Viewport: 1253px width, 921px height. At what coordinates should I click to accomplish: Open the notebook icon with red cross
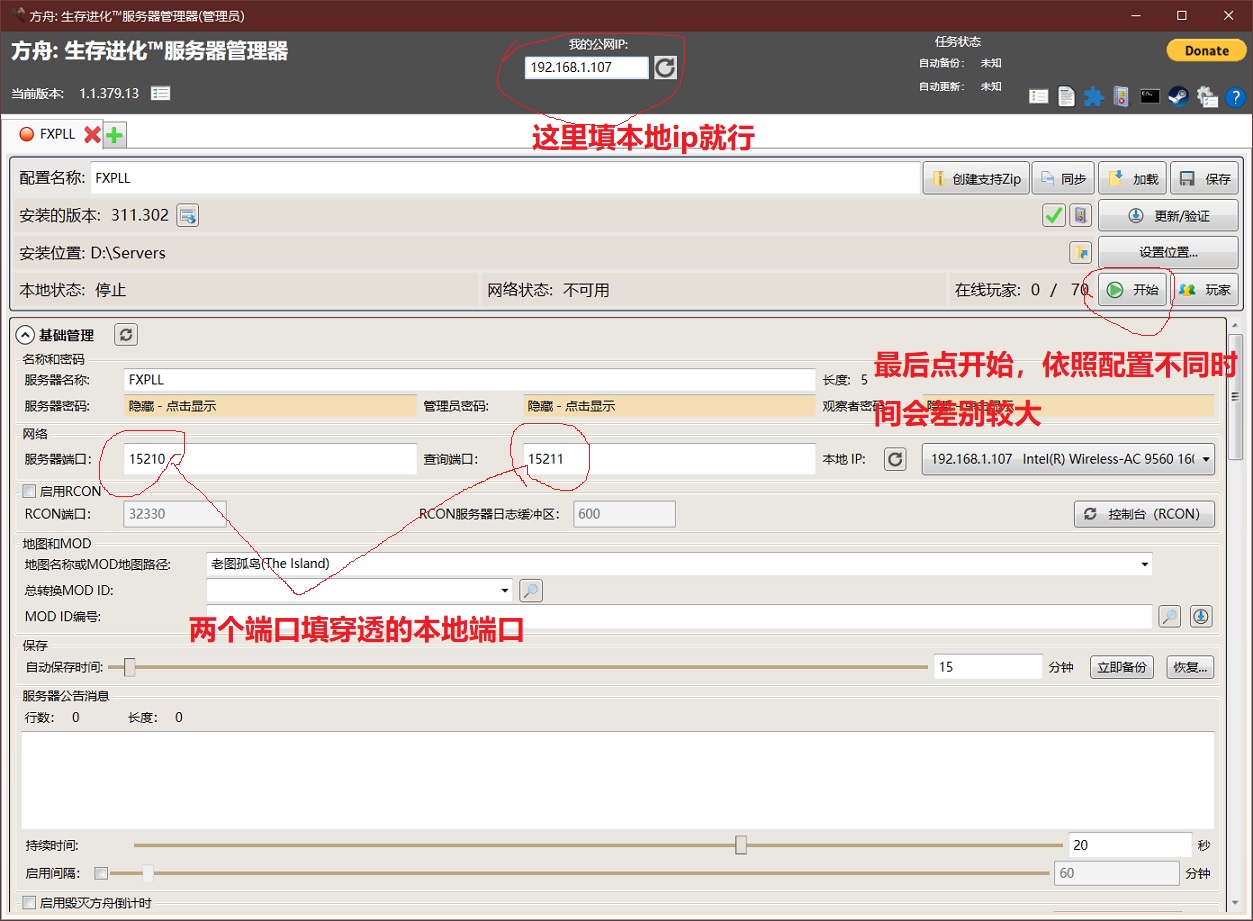coord(1121,97)
